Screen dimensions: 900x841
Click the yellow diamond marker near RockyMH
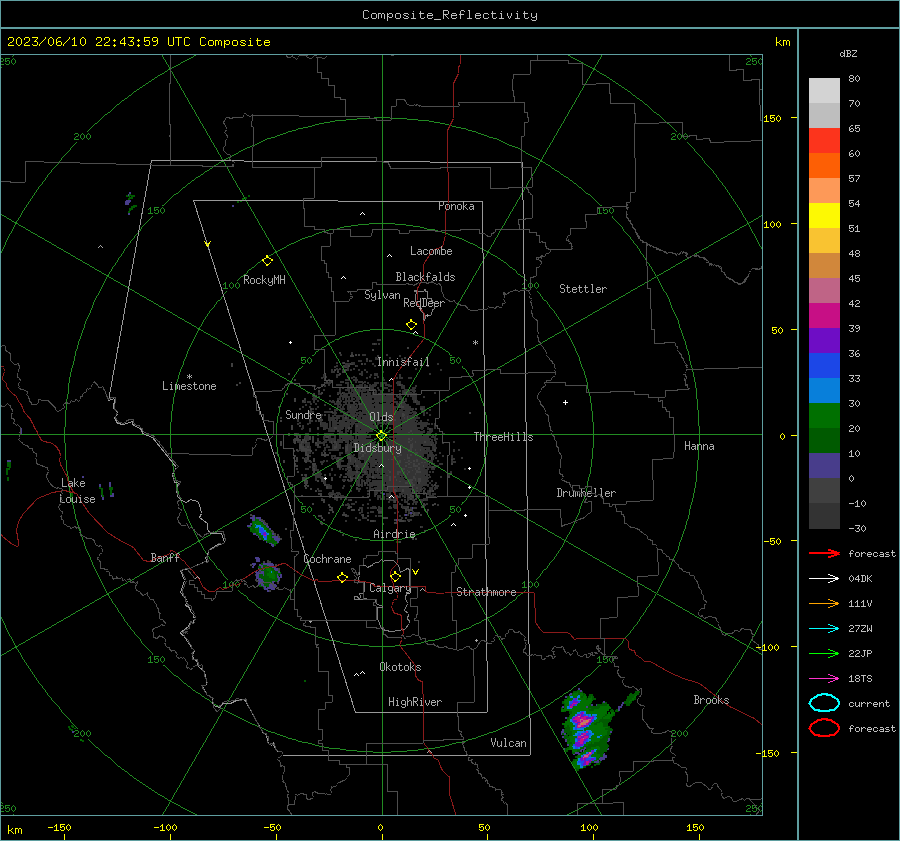coord(267,261)
